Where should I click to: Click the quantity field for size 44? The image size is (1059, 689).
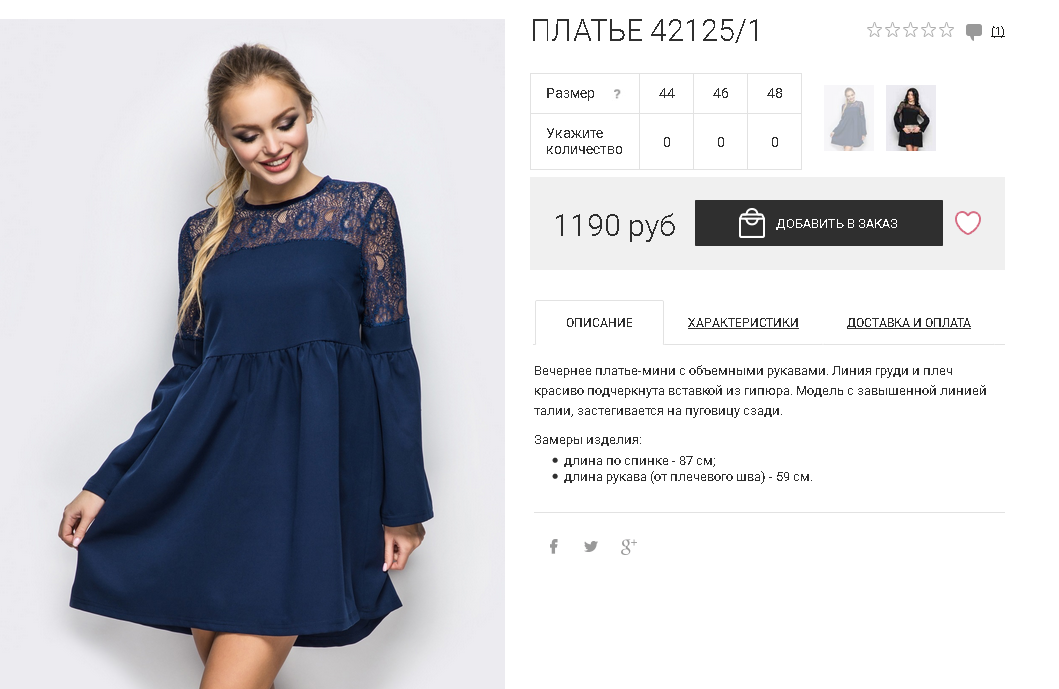[667, 142]
